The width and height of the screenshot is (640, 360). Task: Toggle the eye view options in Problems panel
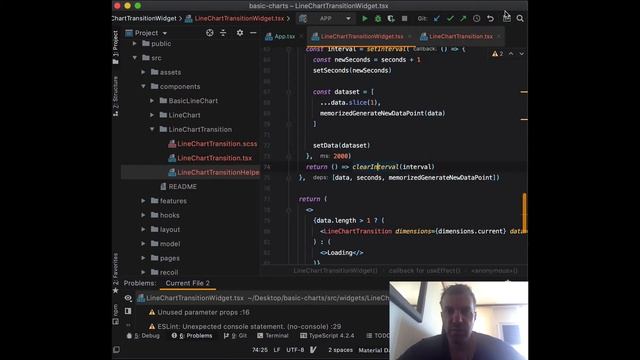pos(128,298)
